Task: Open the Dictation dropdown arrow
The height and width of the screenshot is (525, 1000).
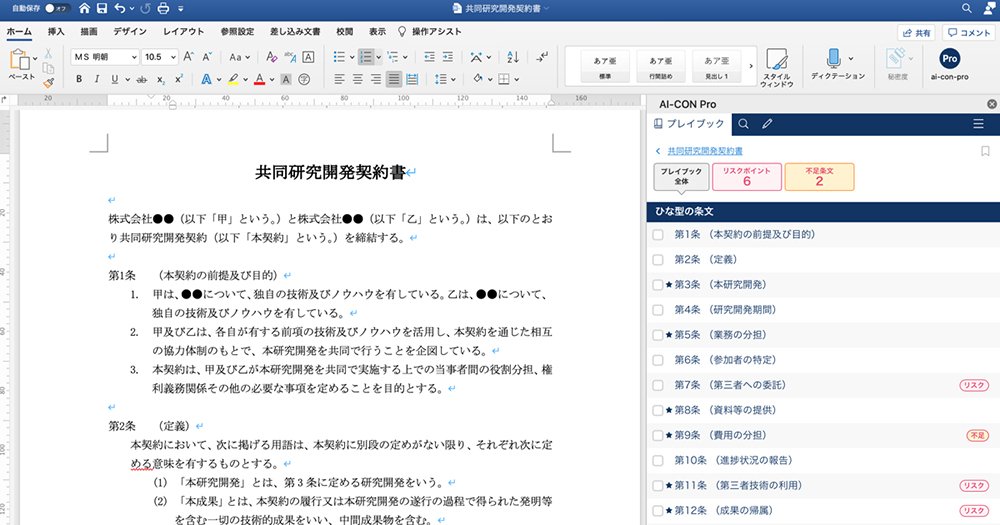Action: point(851,58)
